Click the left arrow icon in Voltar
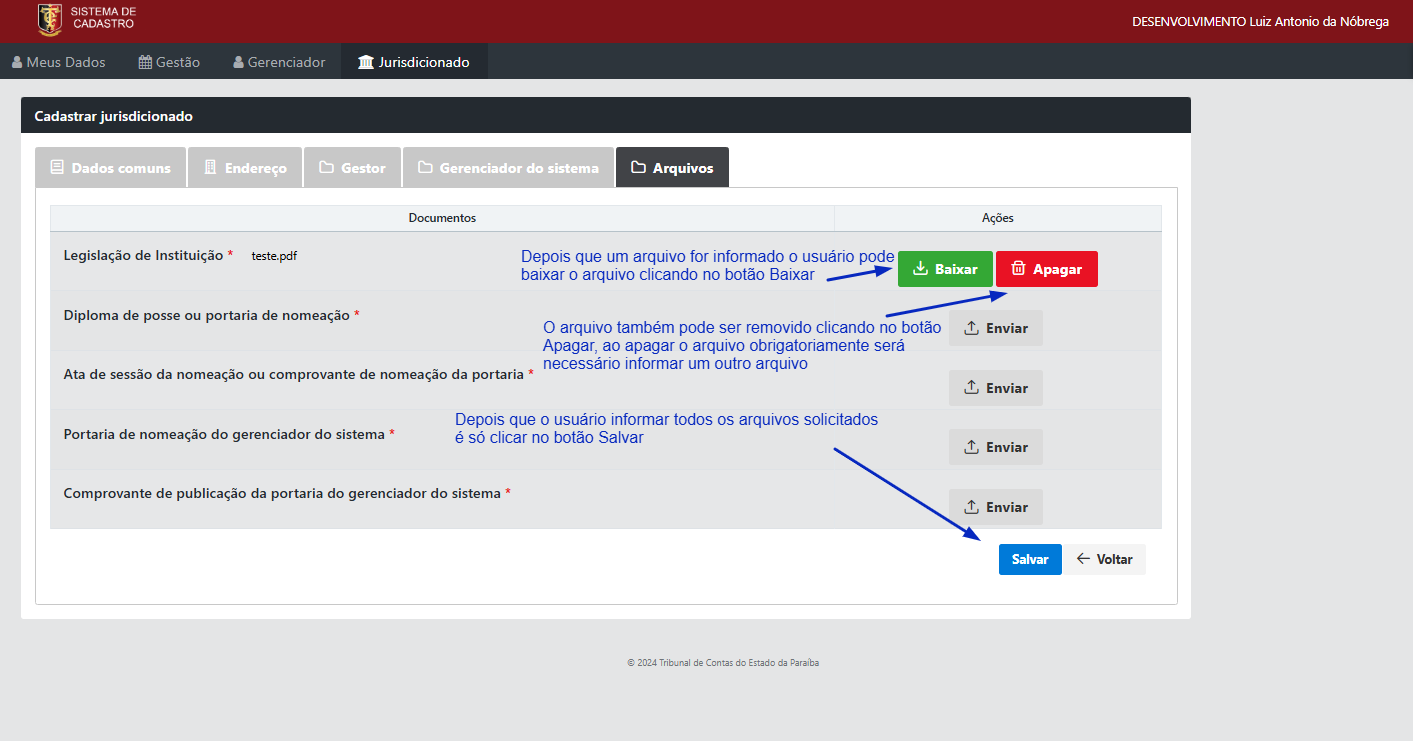The image size is (1413, 741). coord(1083,559)
